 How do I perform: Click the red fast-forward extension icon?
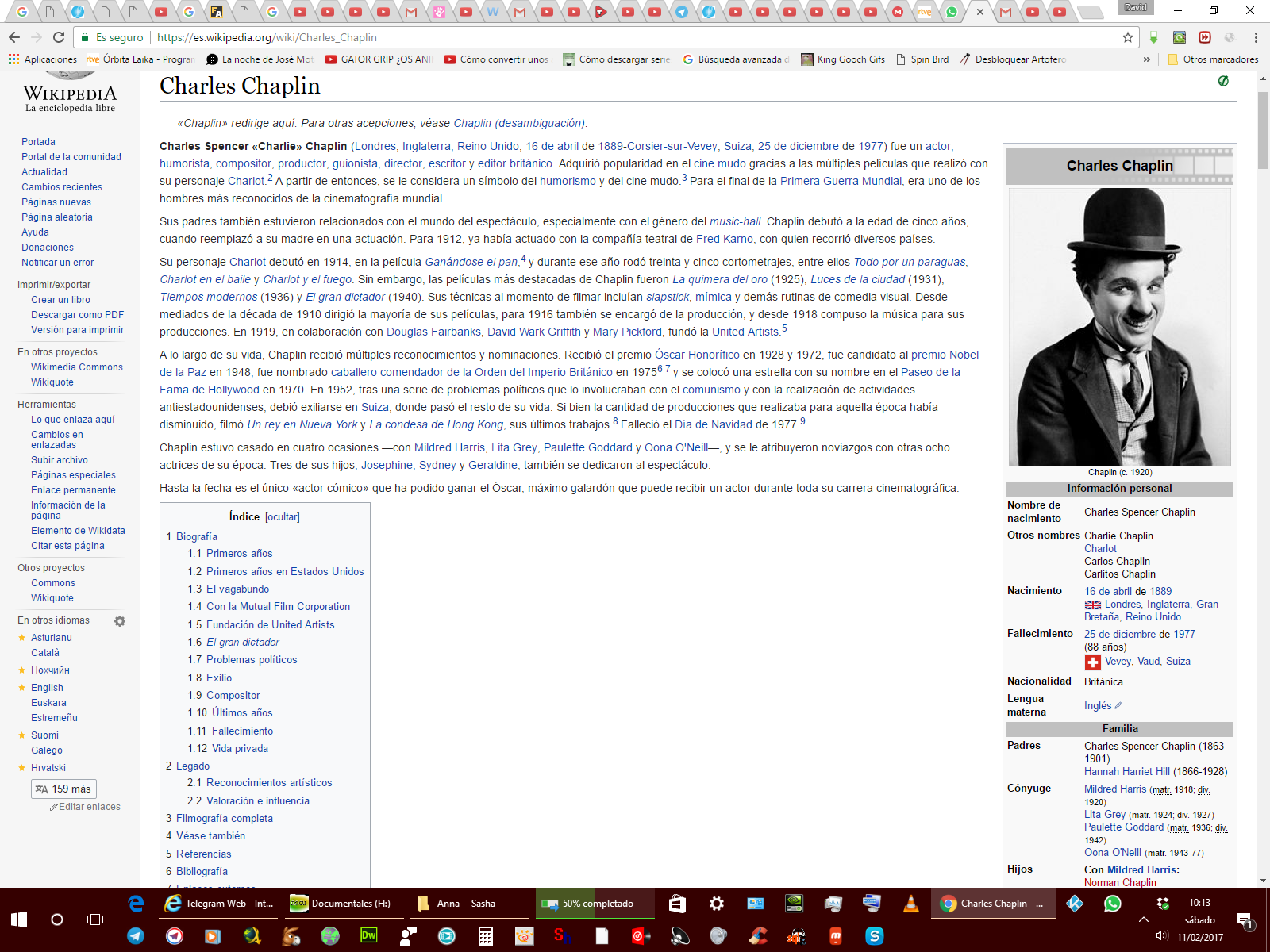click(x=1205, y=37)
